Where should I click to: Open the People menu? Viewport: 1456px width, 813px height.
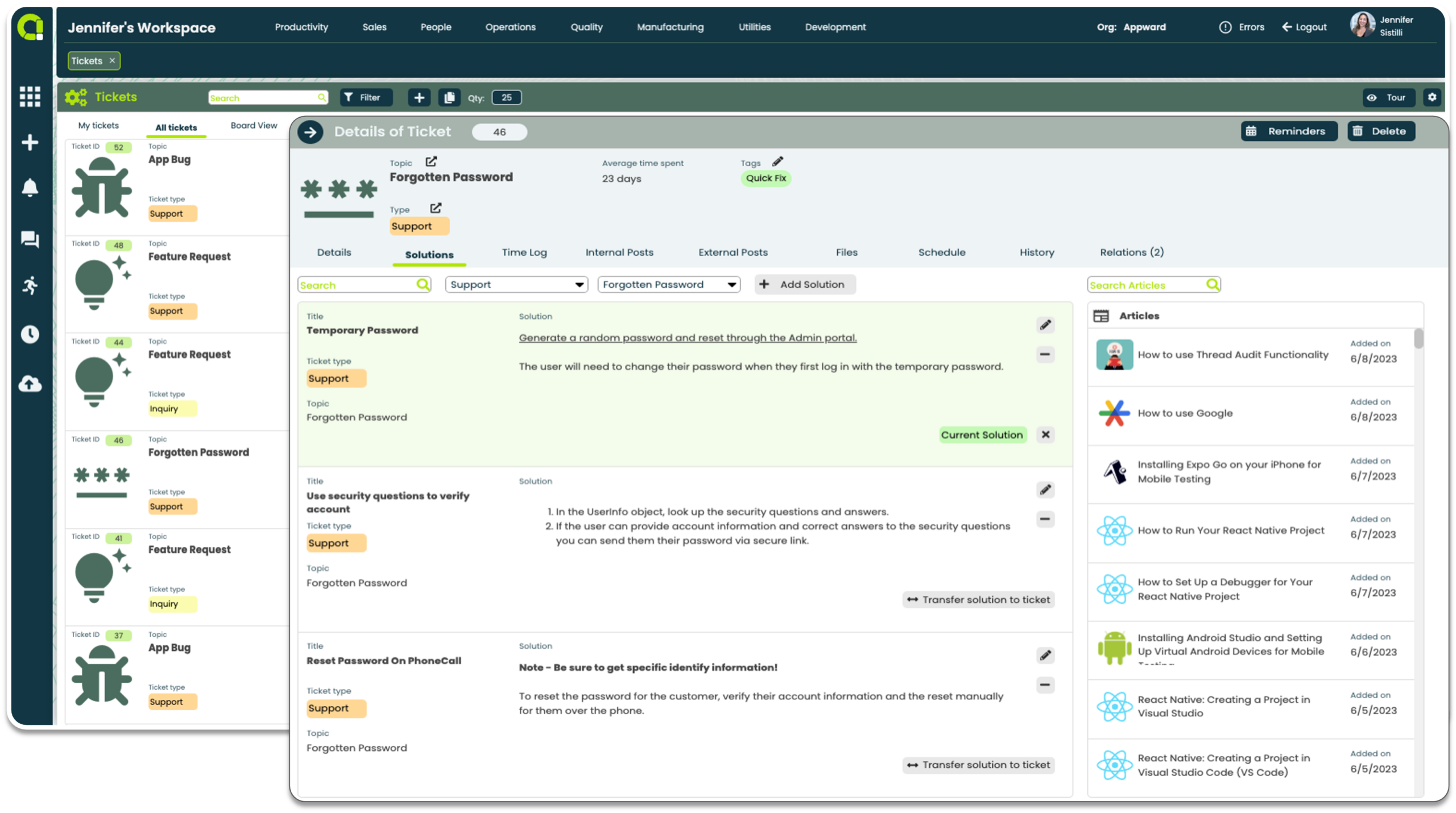(x=436, y=27)
